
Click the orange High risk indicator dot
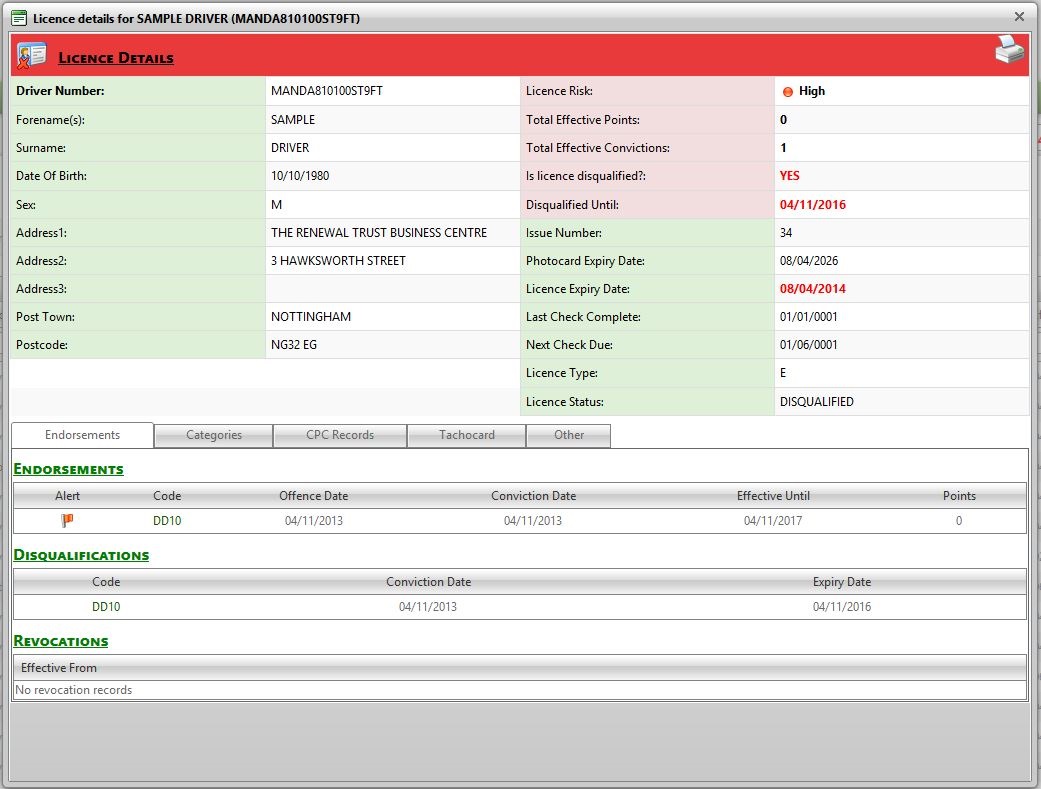coord(787,92)
